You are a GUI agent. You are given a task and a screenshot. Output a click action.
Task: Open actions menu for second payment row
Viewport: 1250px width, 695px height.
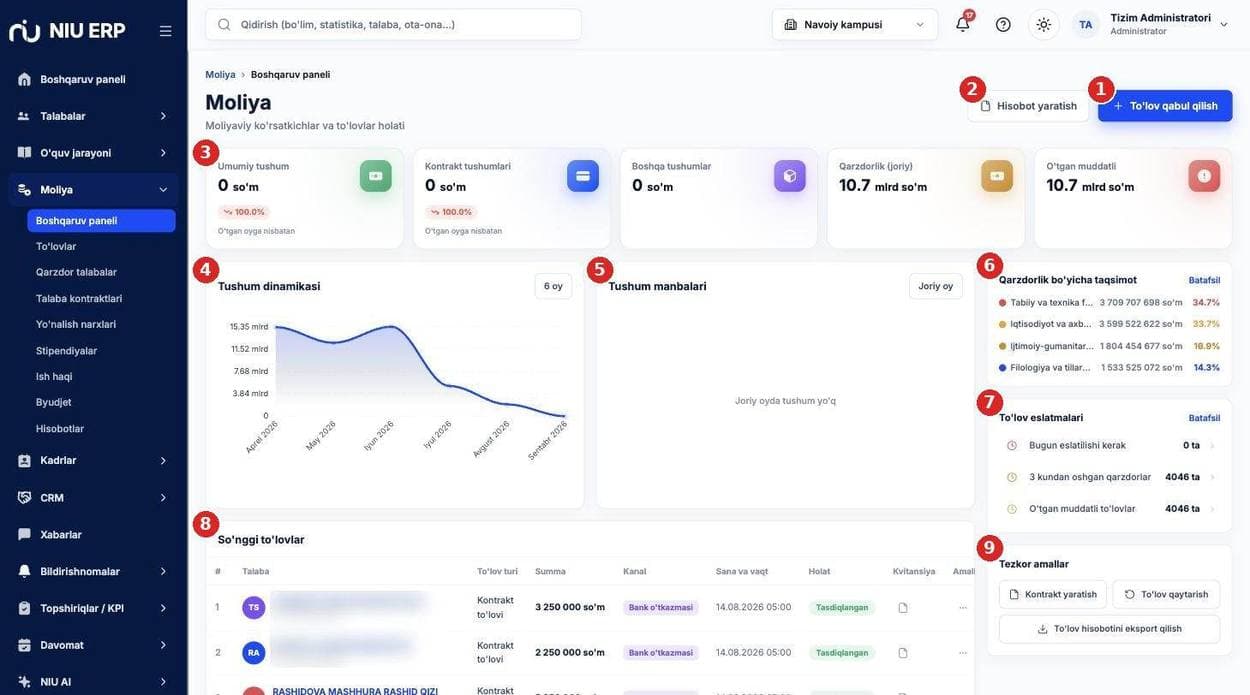pyautogui.click(x=963, y=652)
